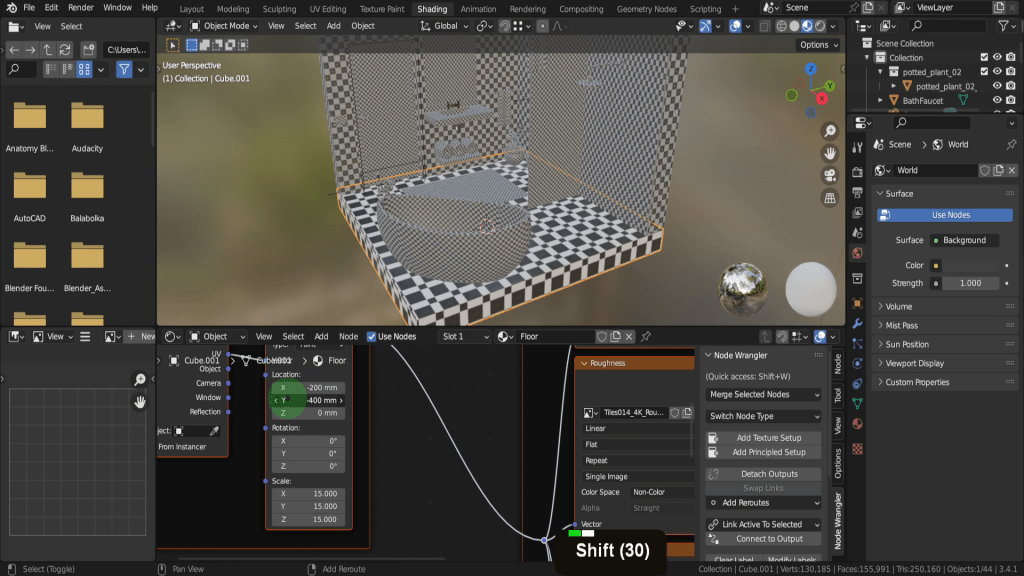Click the Add Texture Setup button

pos(768,438)
